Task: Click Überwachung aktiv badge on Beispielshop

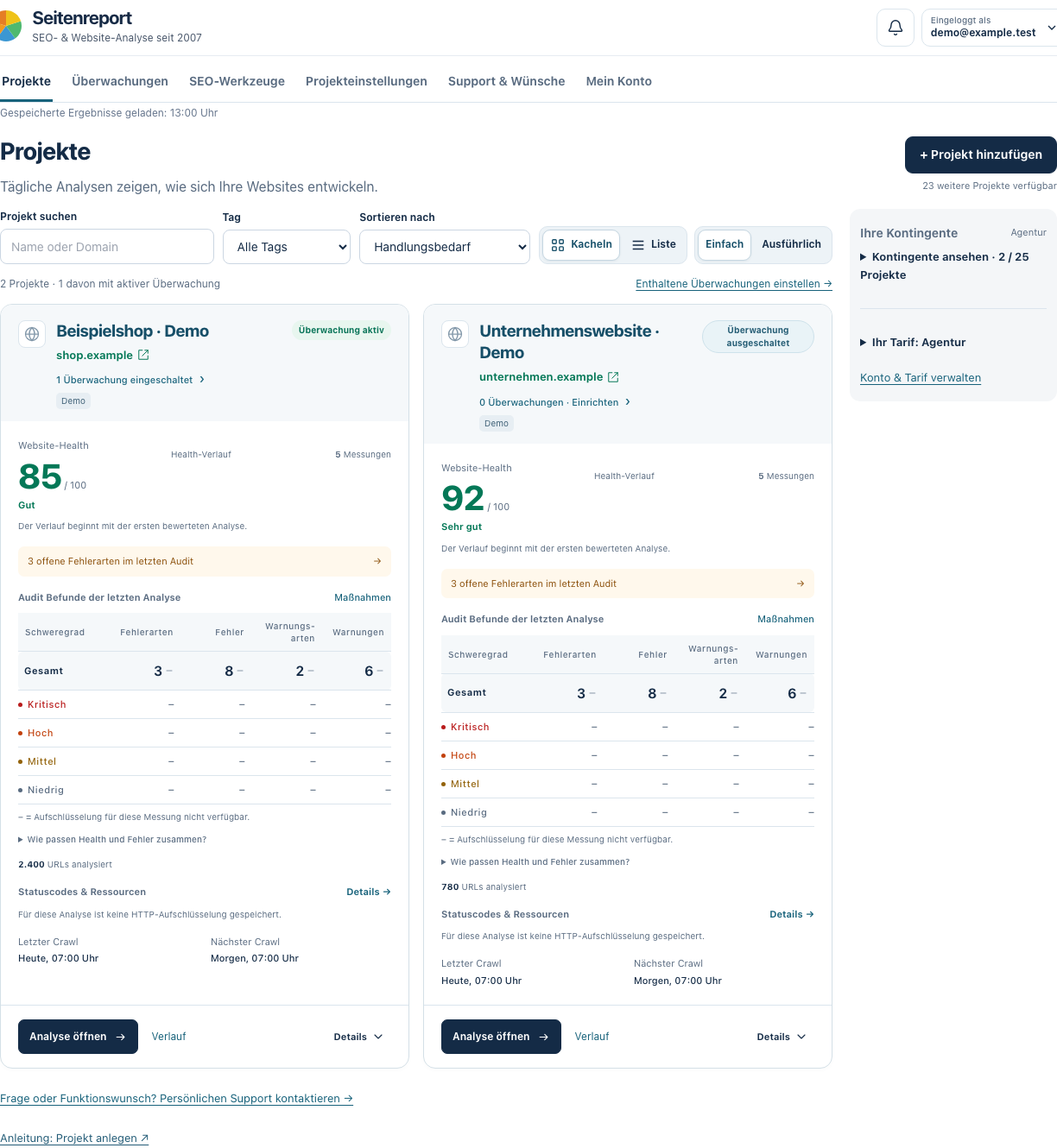Action: (x=341, y=330)
